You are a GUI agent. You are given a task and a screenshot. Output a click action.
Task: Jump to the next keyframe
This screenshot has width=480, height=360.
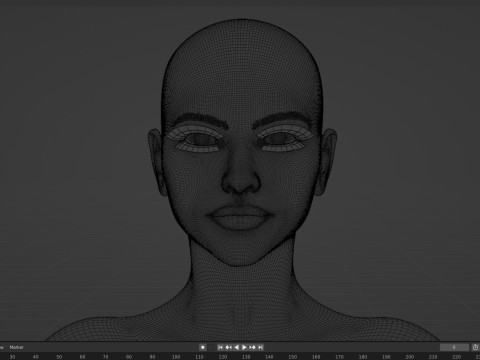[x=252, y=347]
